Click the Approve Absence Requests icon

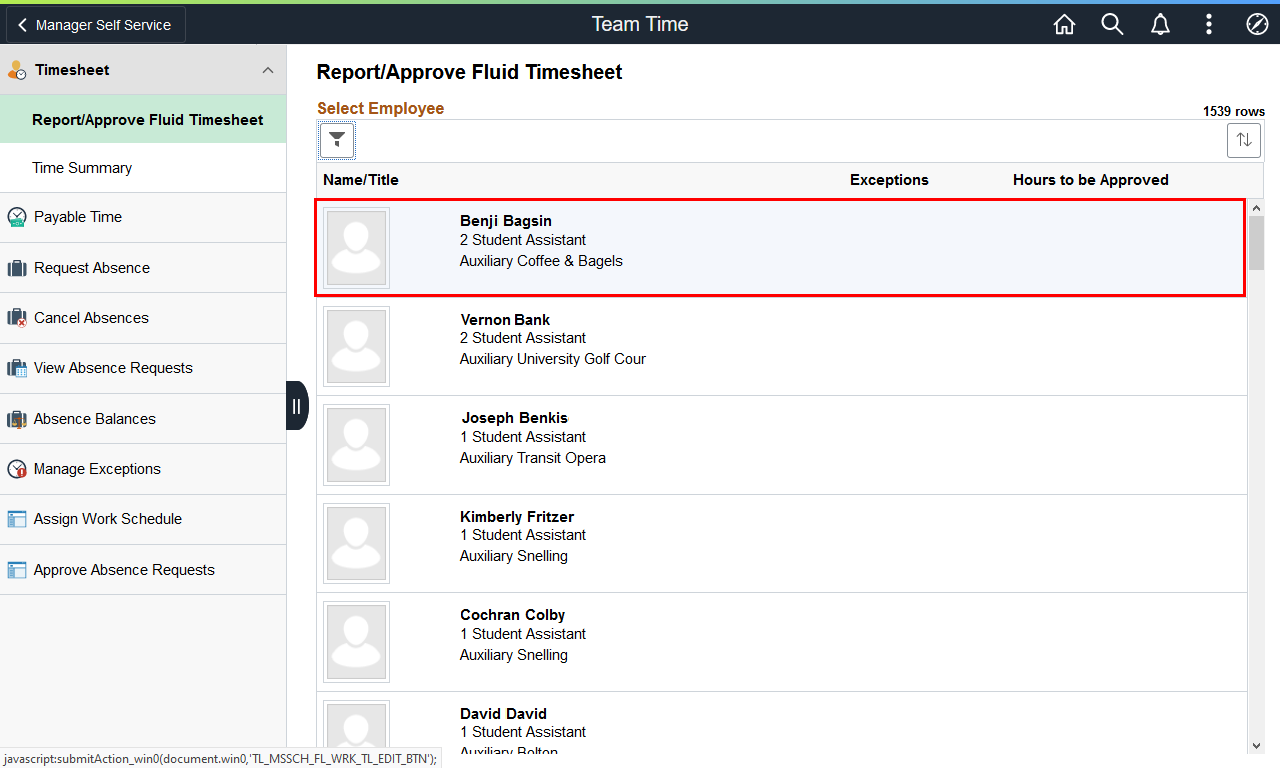point(17,570)
